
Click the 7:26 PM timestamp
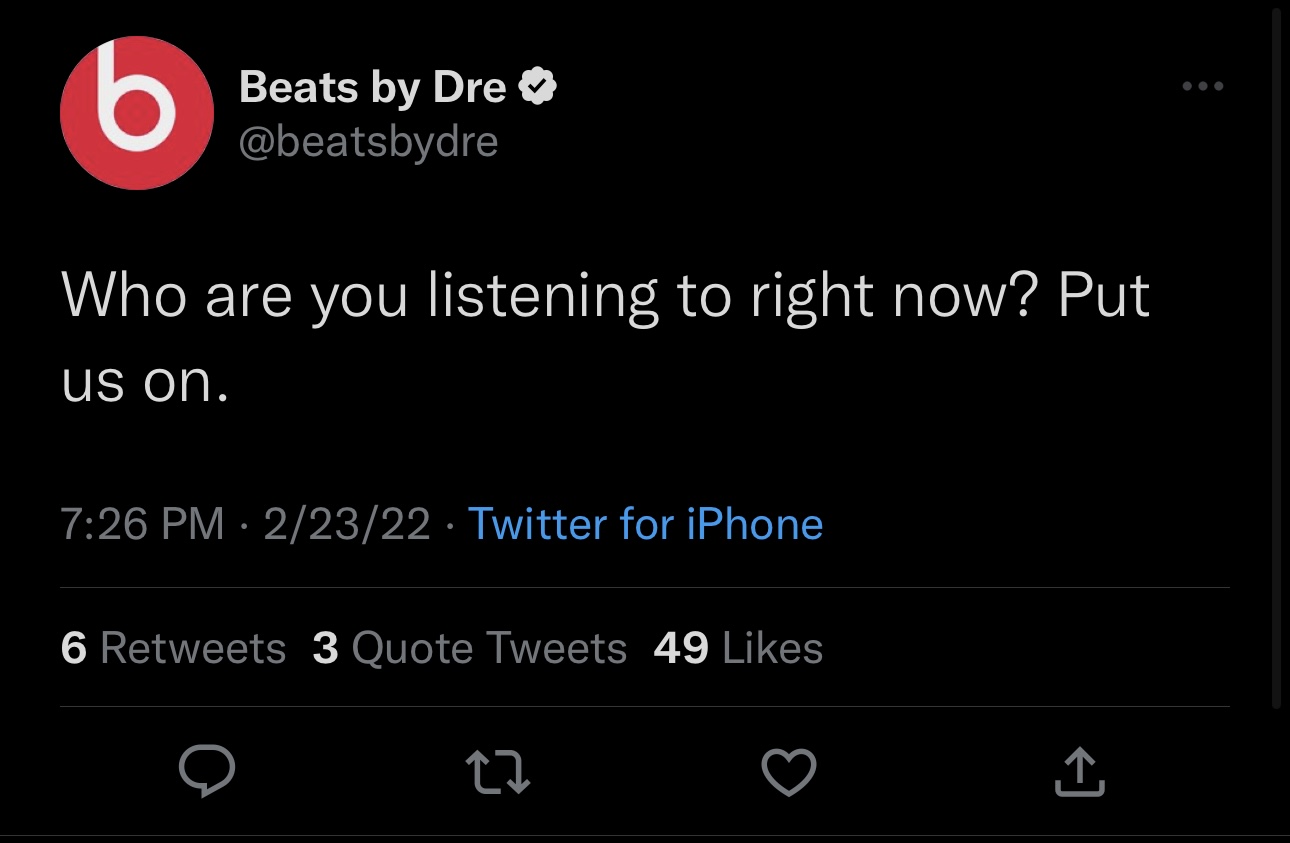point(142,524)
